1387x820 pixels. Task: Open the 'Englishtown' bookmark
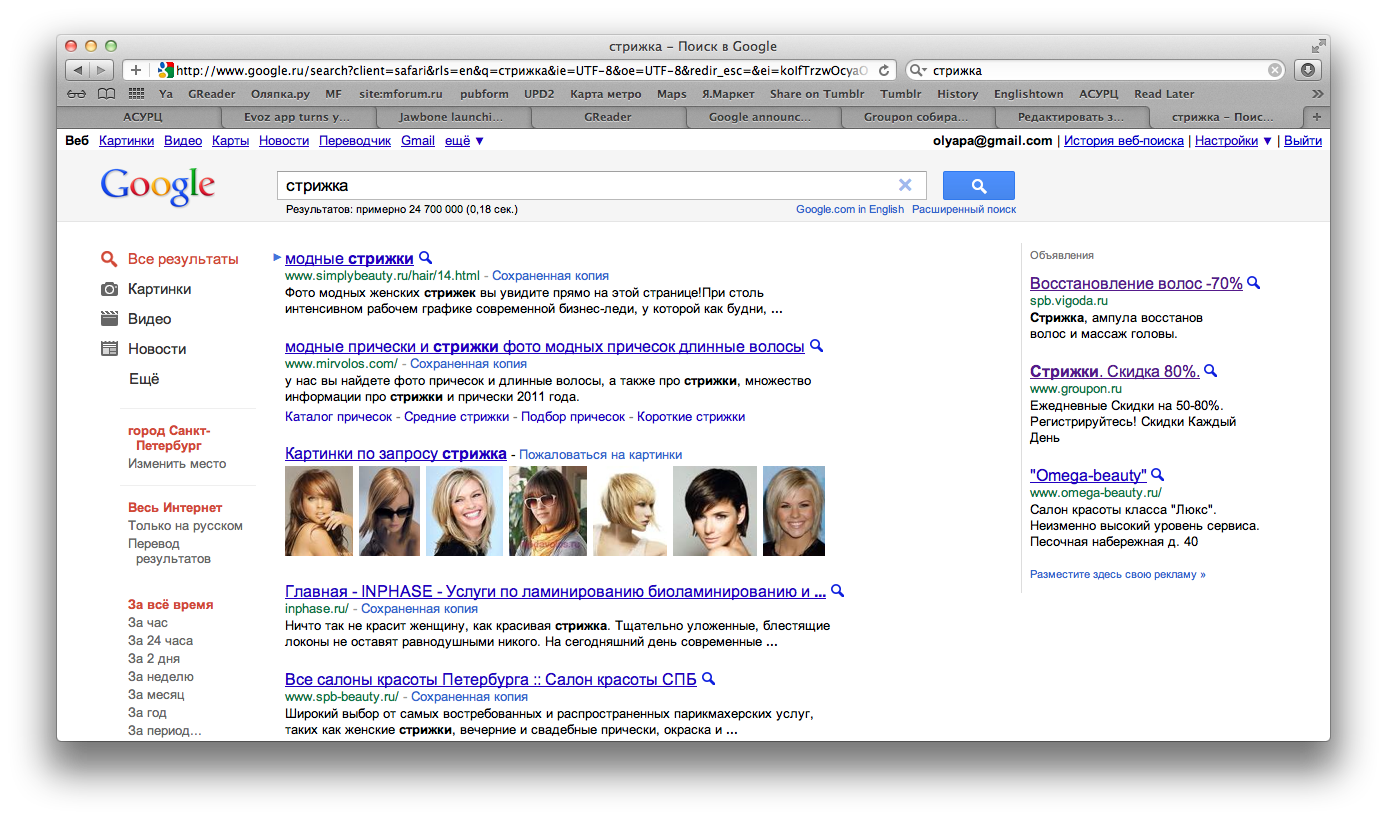click(1028, 94)
